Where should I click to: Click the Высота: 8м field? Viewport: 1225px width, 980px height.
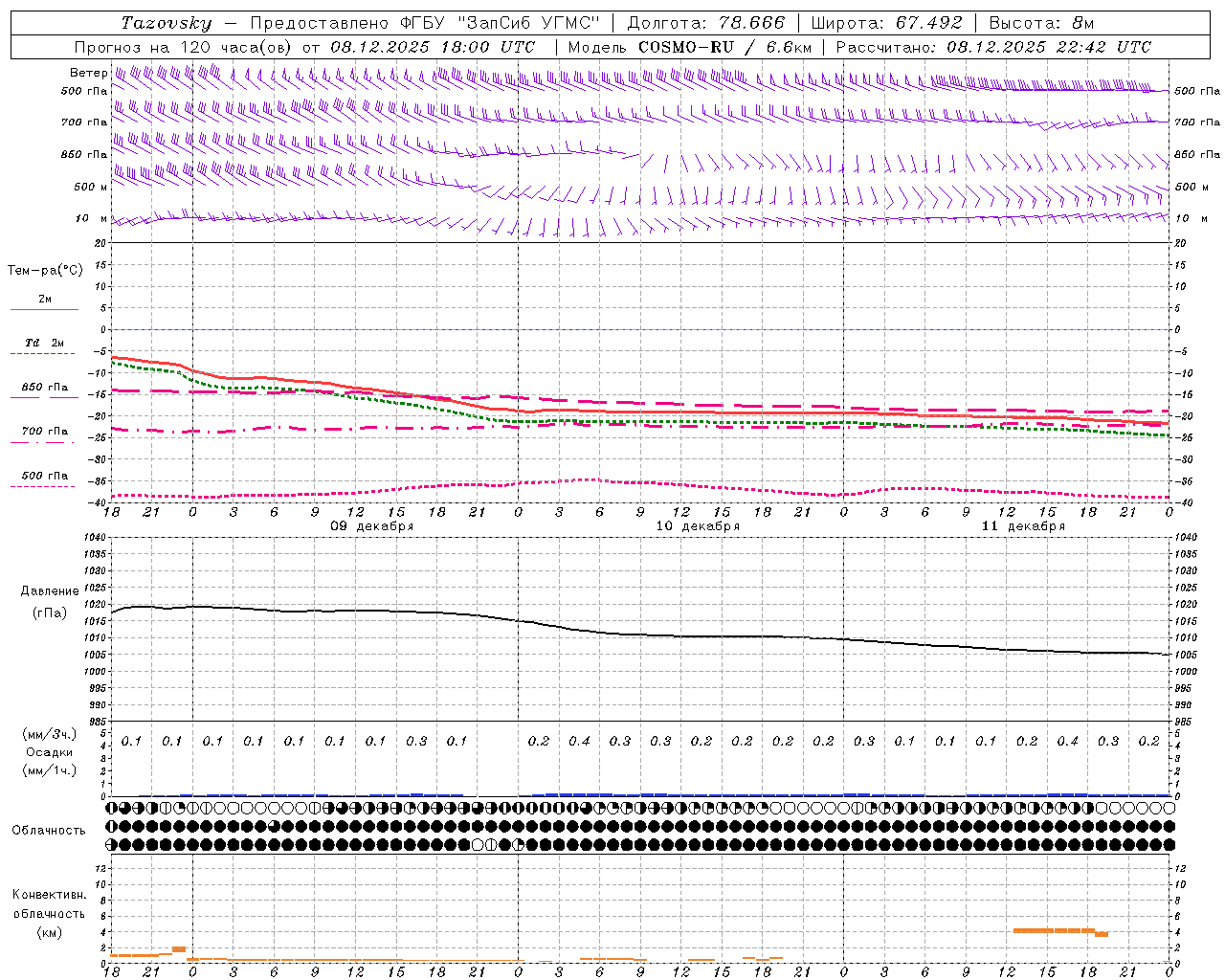pyautogui.click(x=1041, y=23)
